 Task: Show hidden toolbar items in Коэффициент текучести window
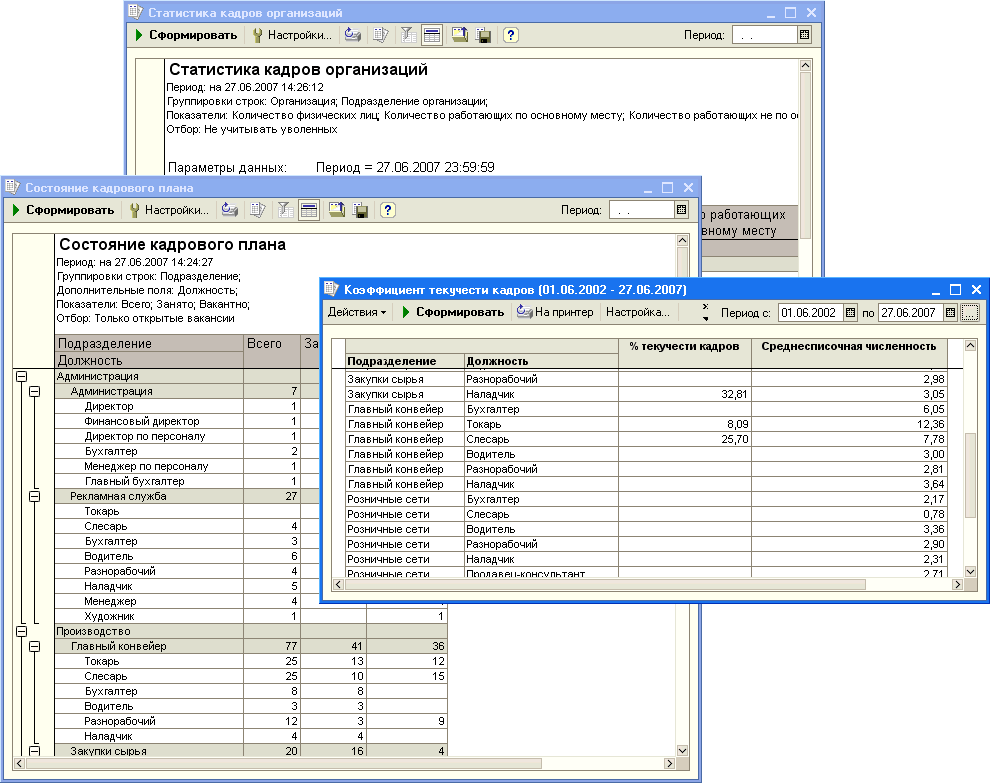click(x=706, y=312)
